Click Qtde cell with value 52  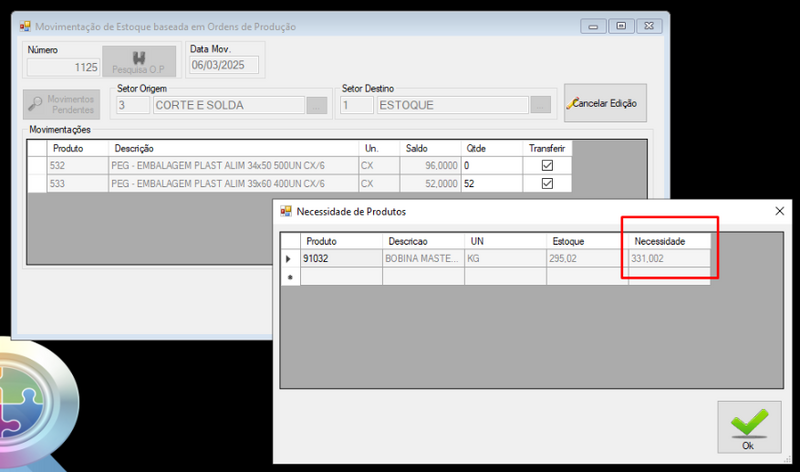[492, 184]
